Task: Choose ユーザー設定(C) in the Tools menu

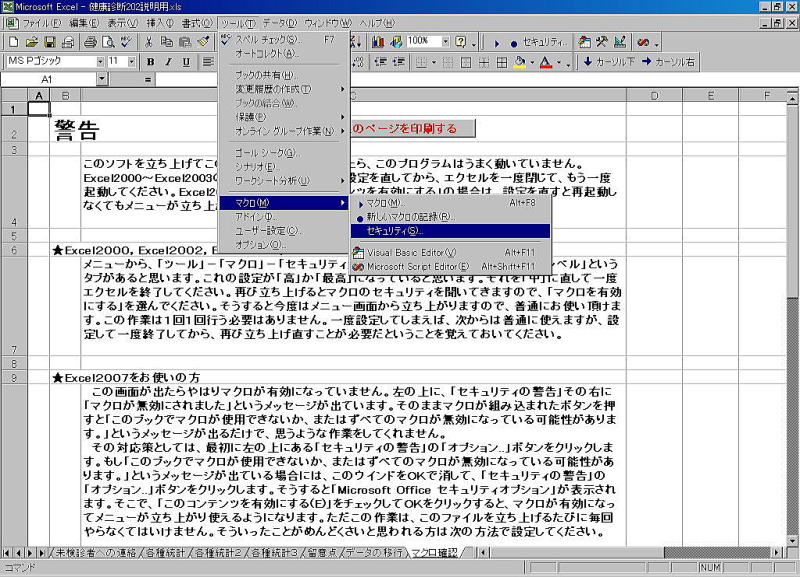Action: (x=284, y=231)
